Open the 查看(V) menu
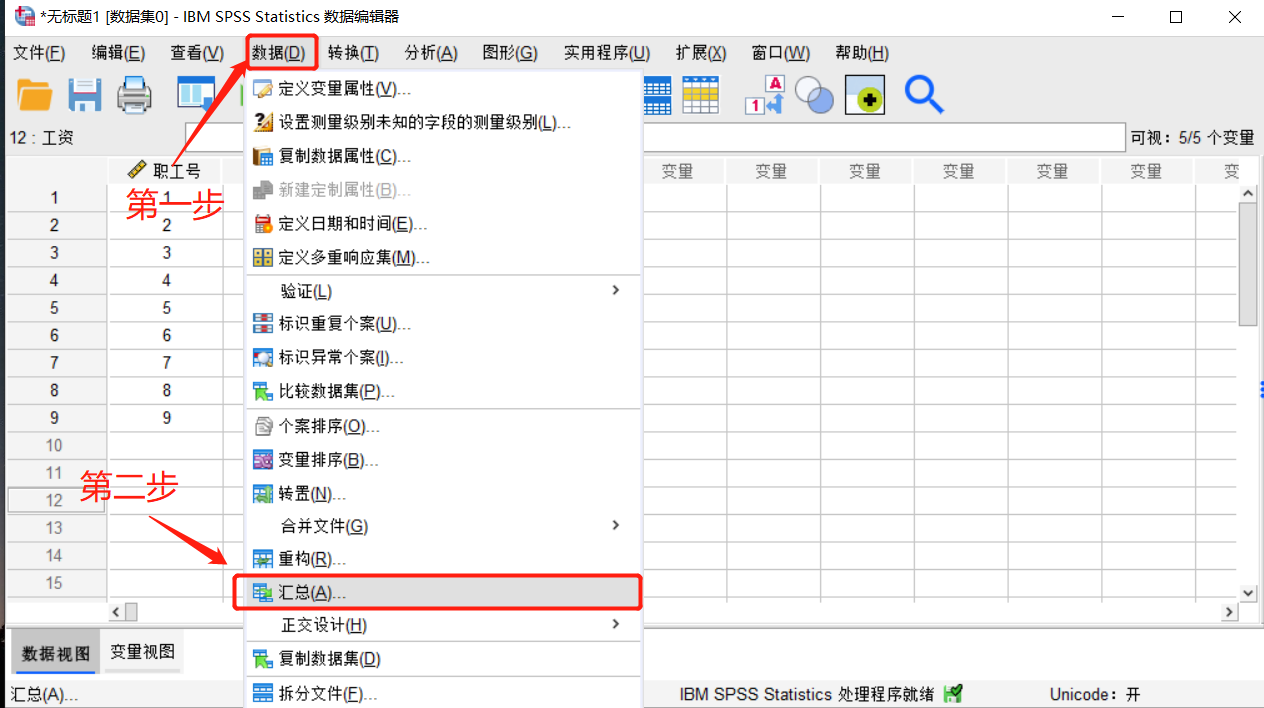 (197, 53)
